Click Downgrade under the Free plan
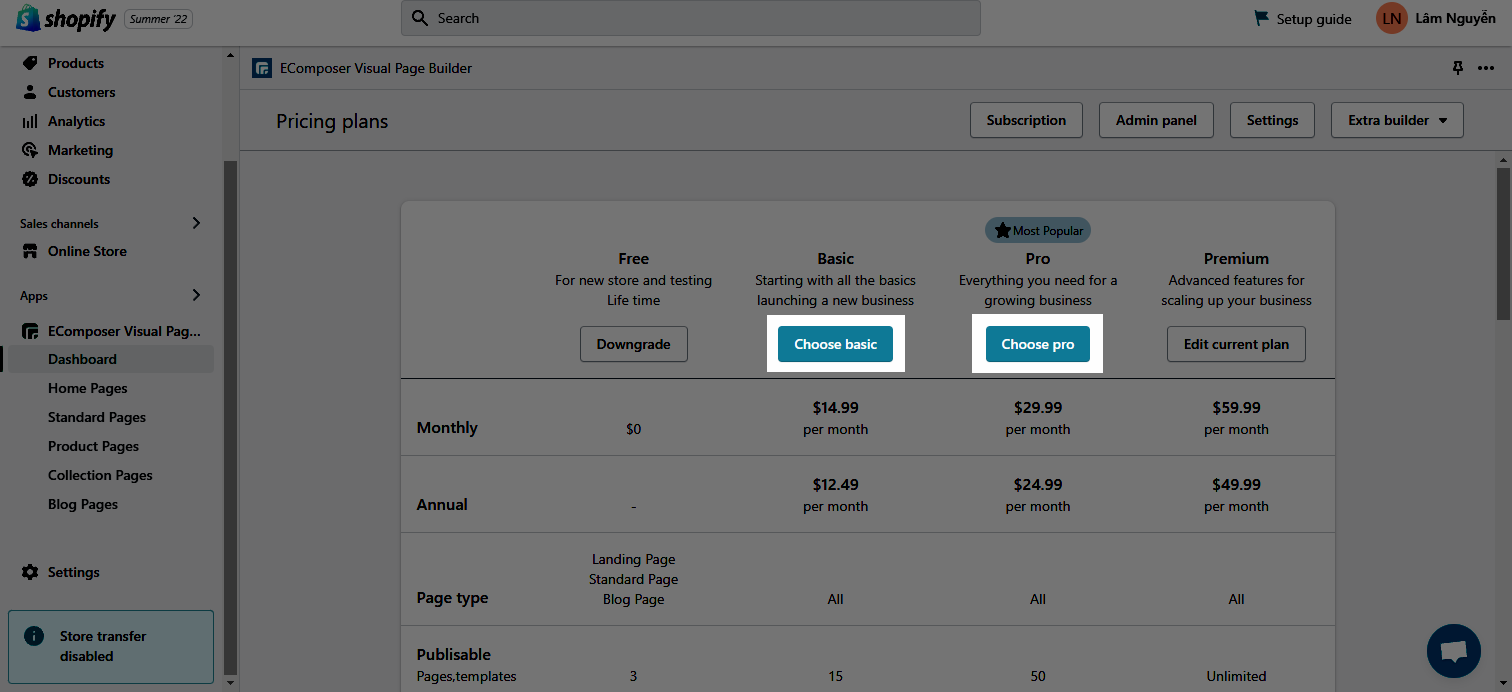1512x692 pixels. (x=634, y=344)
